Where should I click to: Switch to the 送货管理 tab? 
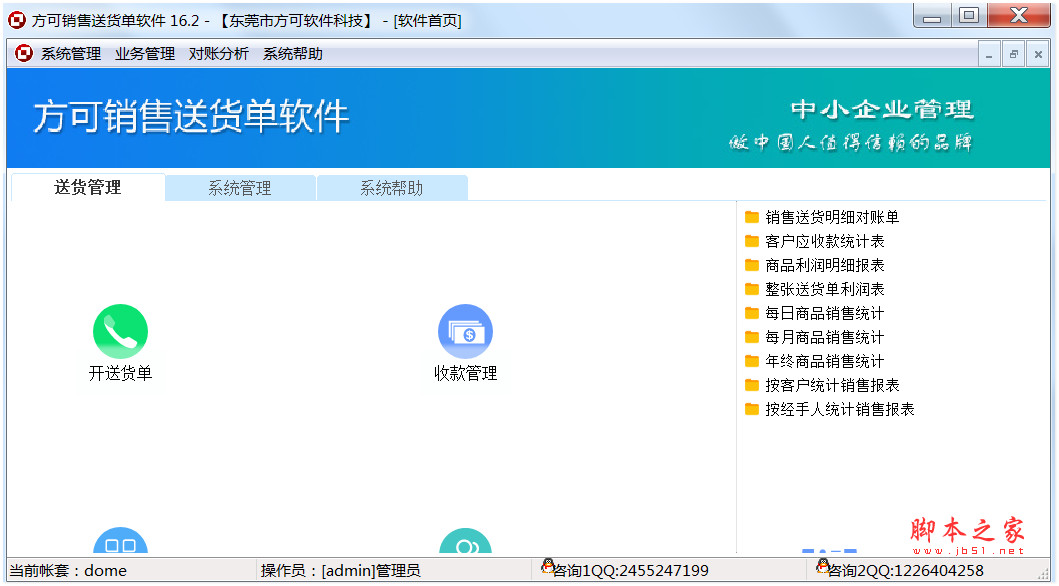[88, 187]
